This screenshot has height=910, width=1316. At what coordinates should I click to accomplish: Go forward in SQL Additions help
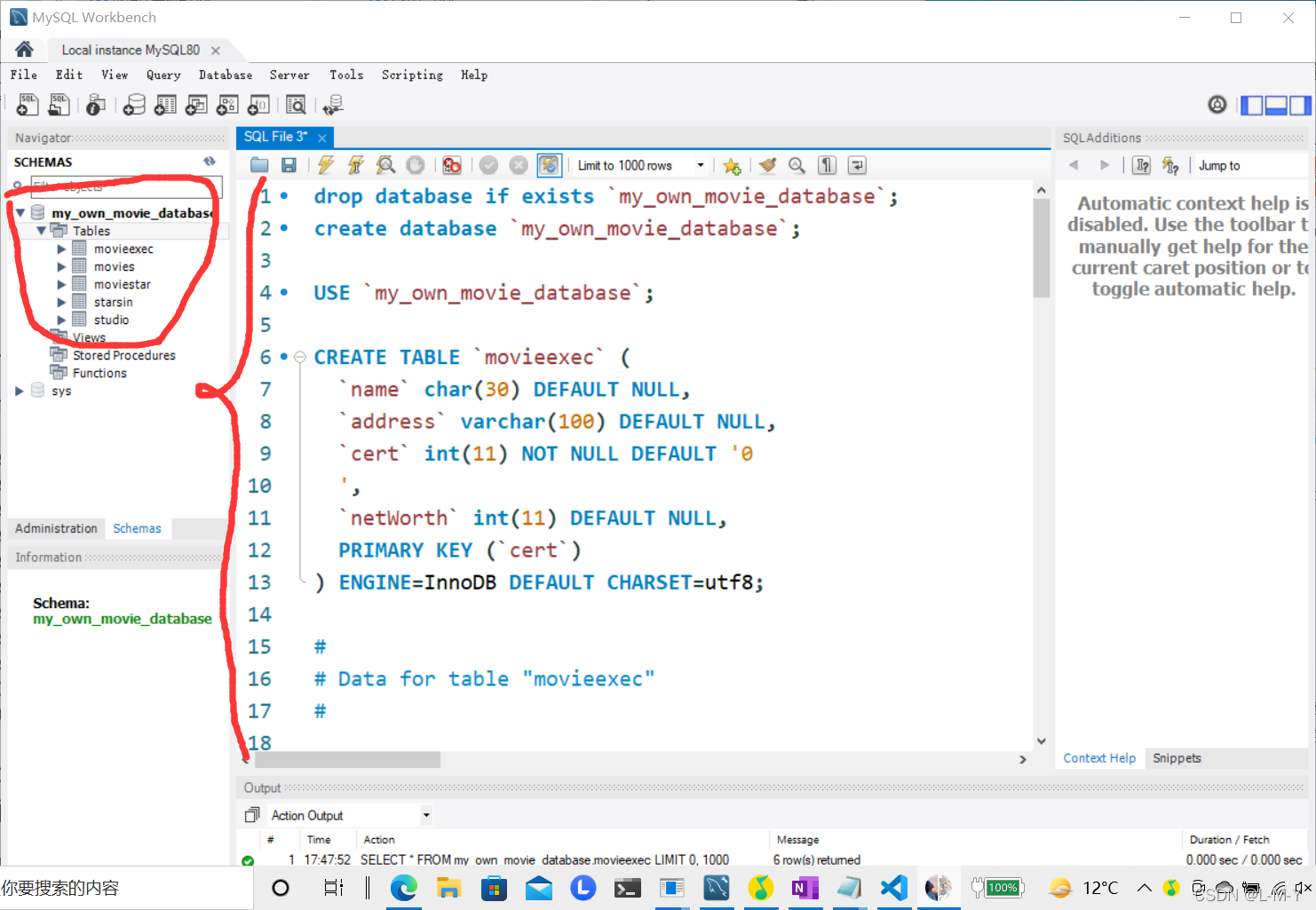click(x=1104, y=165)
